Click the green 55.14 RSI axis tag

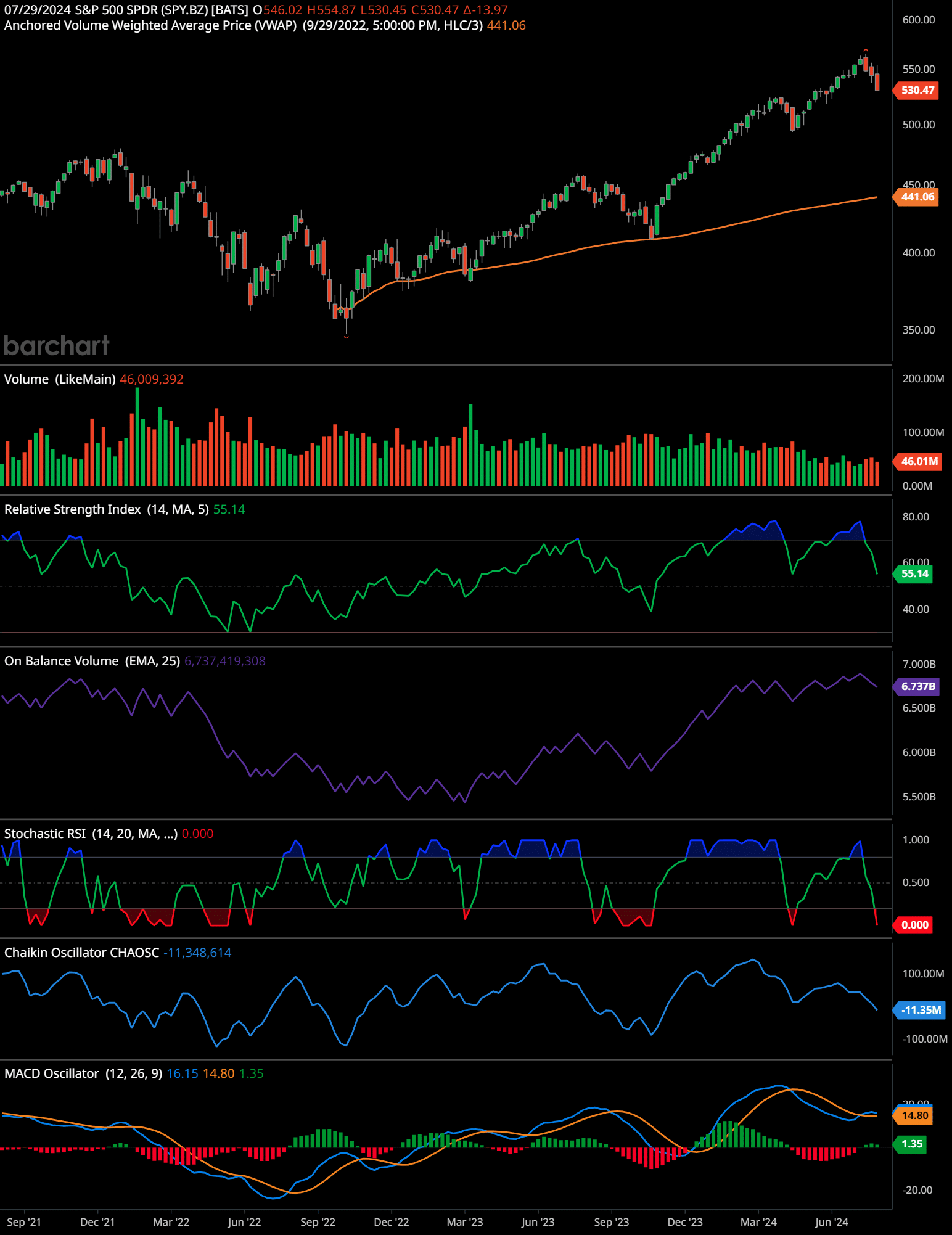coord(914,573)
